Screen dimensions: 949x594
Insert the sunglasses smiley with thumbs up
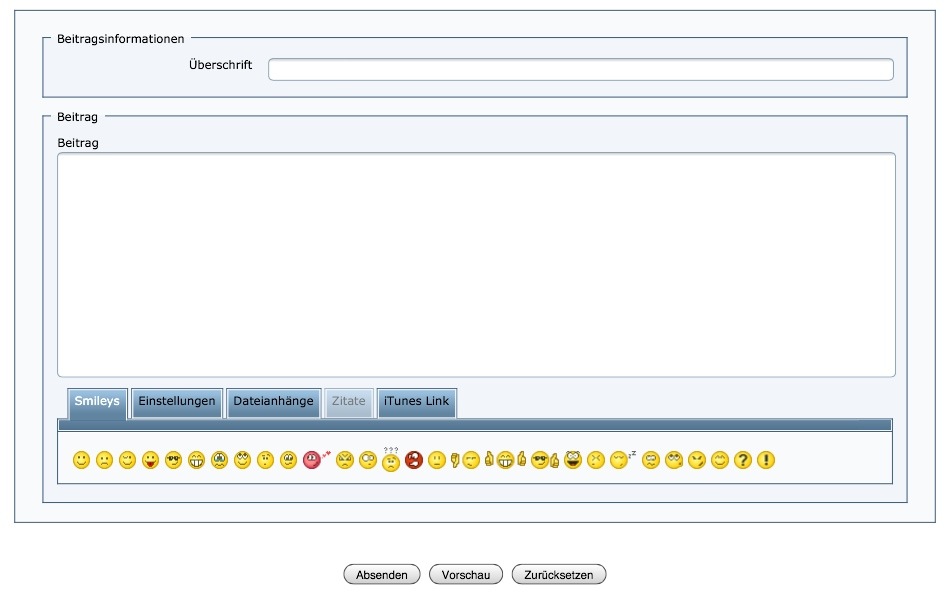point(545,460)
